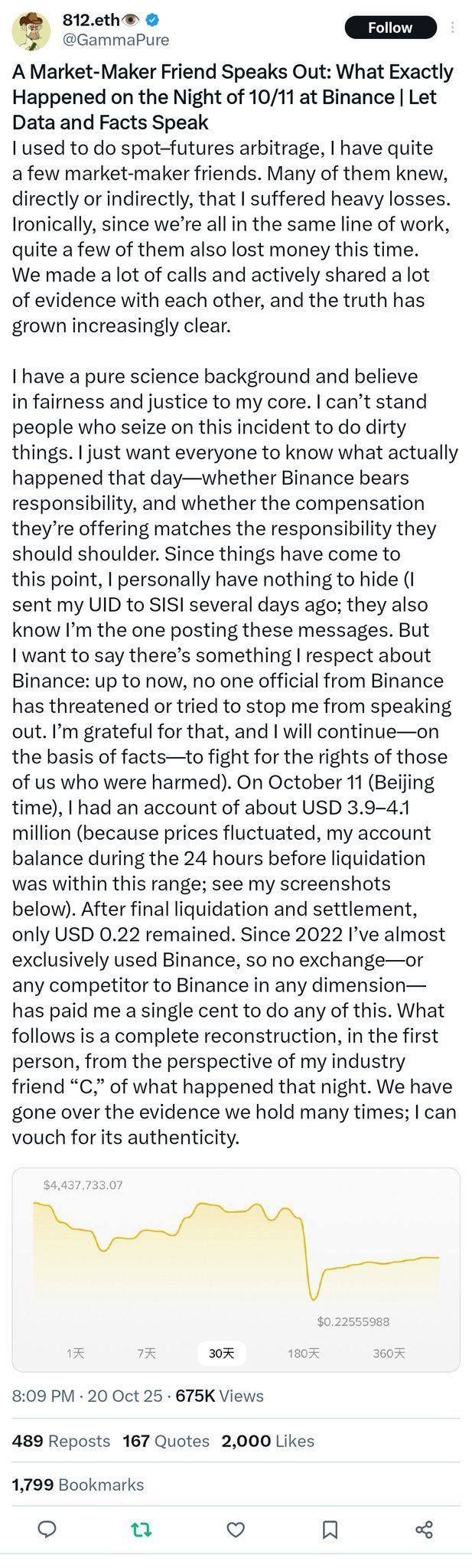Click the reply speech bubble icon
Viewport: 472px width, 1568px height.
click(x=47, y=1530)
